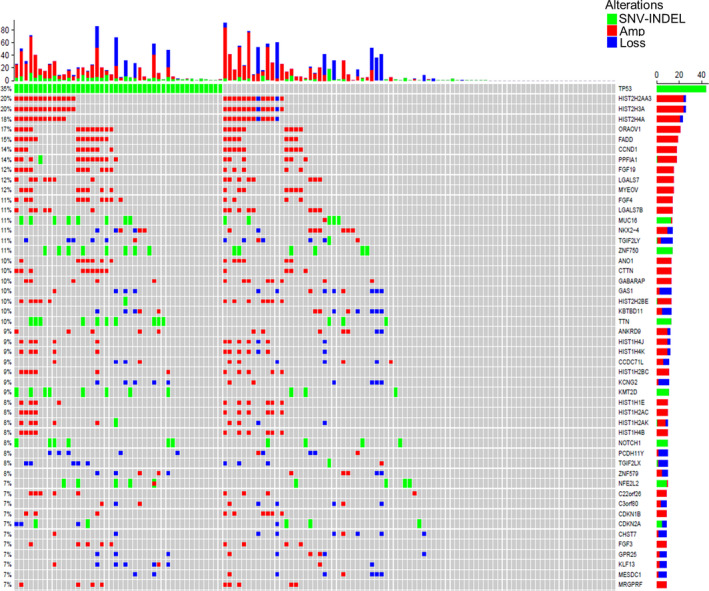The height and width of the screenshot is (591, 709).
Task: Click the HIST2H2BE gene label
Action: click(x=633, y=302)
